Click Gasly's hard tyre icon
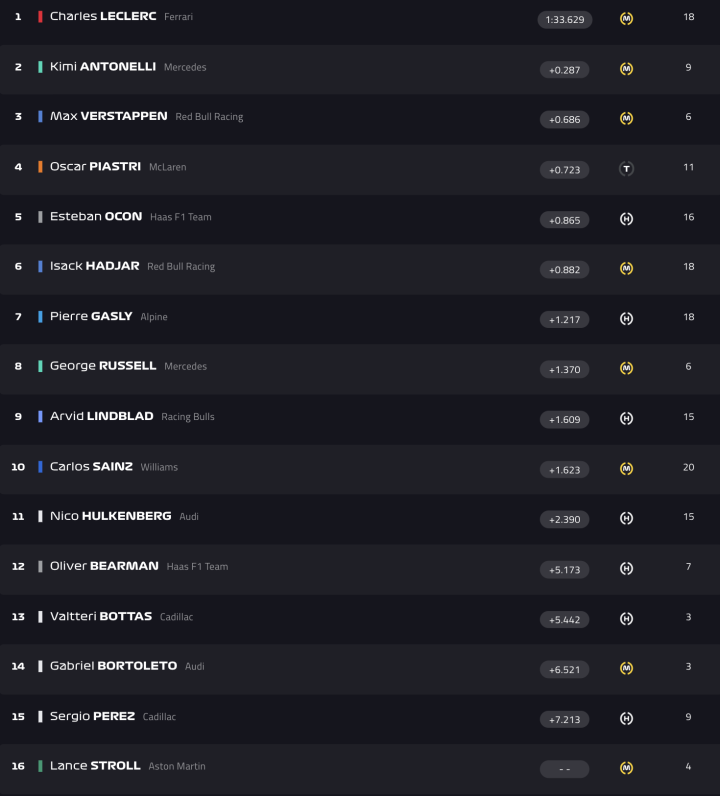 (626, 319)
